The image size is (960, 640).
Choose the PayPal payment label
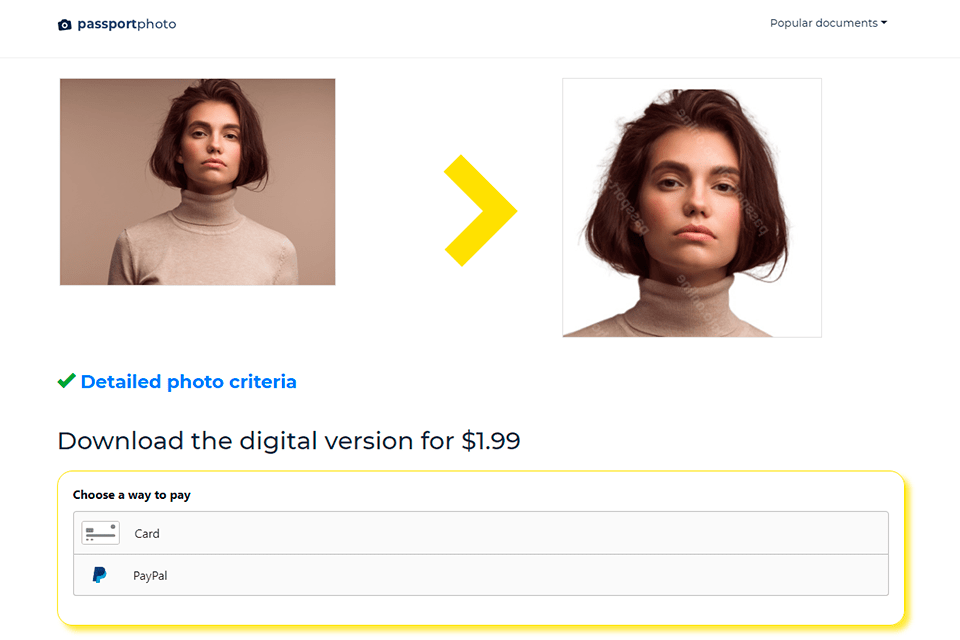point(150,576)
